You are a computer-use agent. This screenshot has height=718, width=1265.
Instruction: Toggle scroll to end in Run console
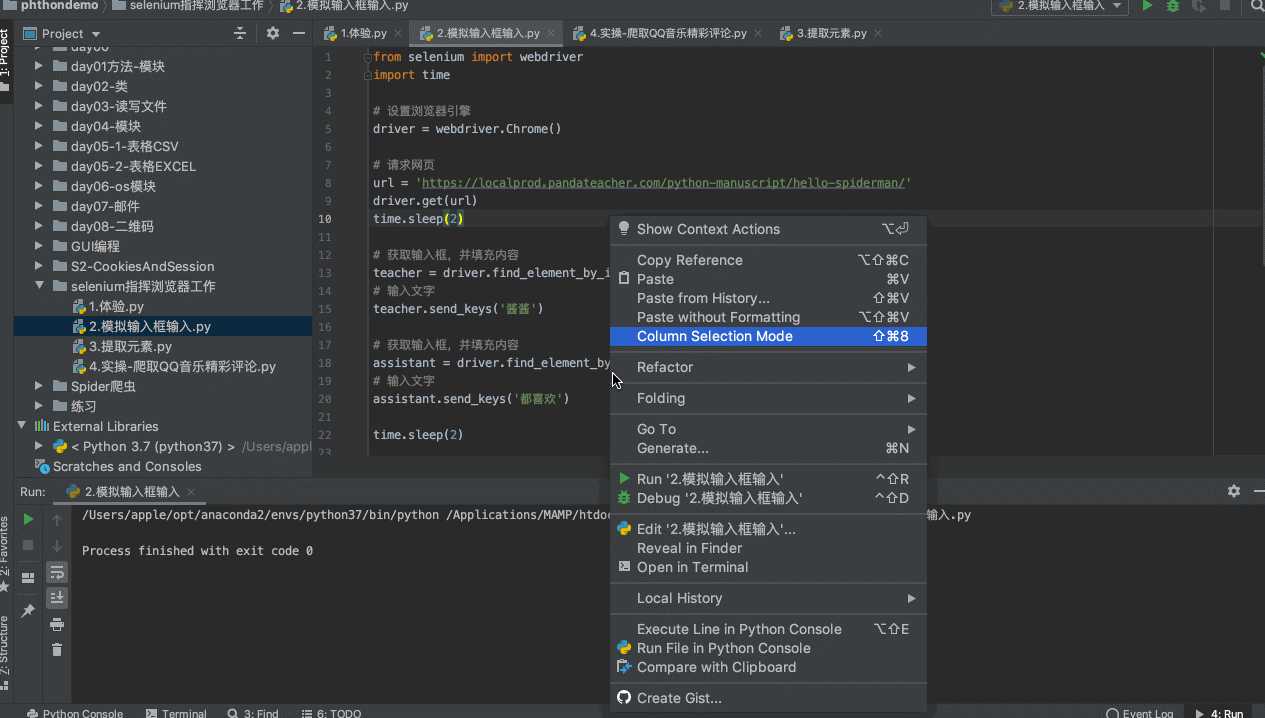click(57, 598)
